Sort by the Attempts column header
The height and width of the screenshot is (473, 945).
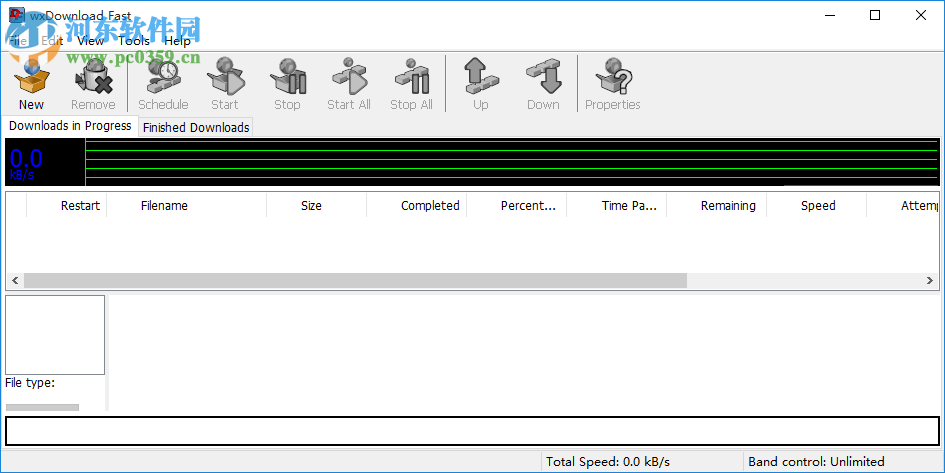(x=903, y=205)
